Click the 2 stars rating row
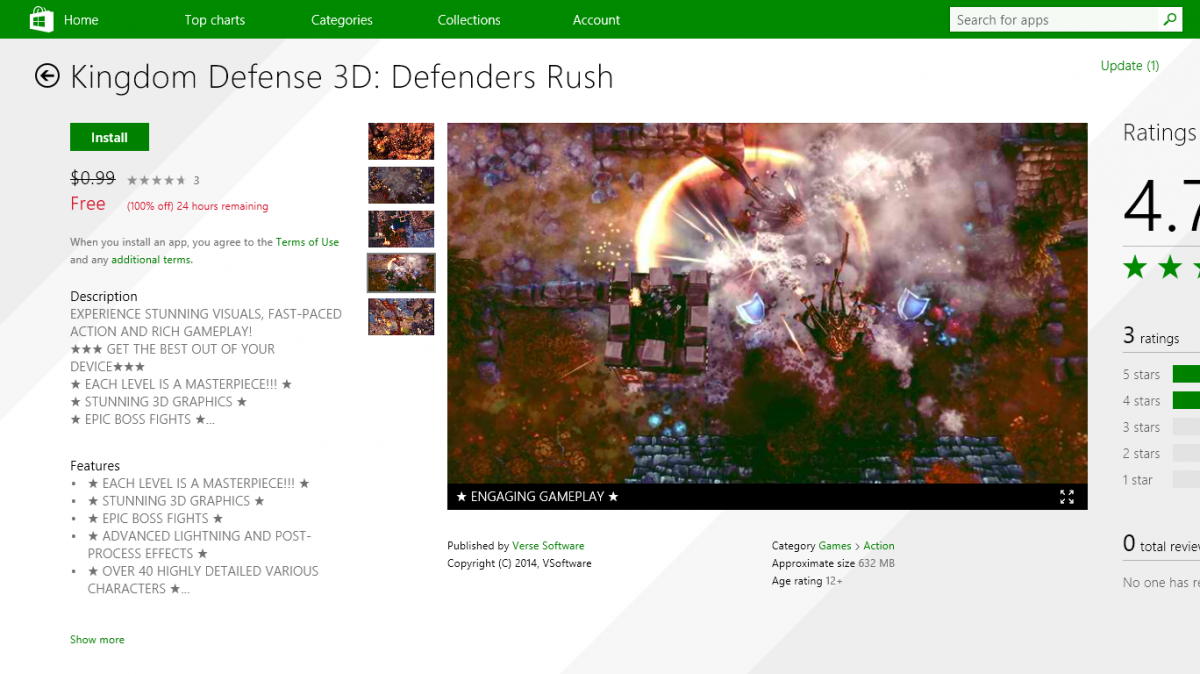Image resolution: width=1200 pixels, height=674 pixels. tap(1161, 453)
